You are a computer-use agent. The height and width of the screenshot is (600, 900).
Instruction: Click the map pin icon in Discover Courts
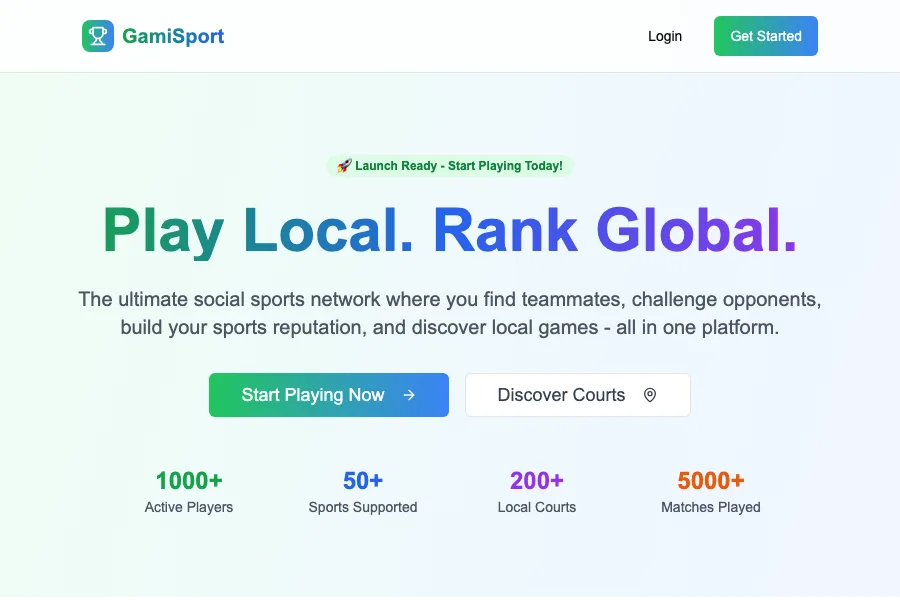[x=650, y=395]
